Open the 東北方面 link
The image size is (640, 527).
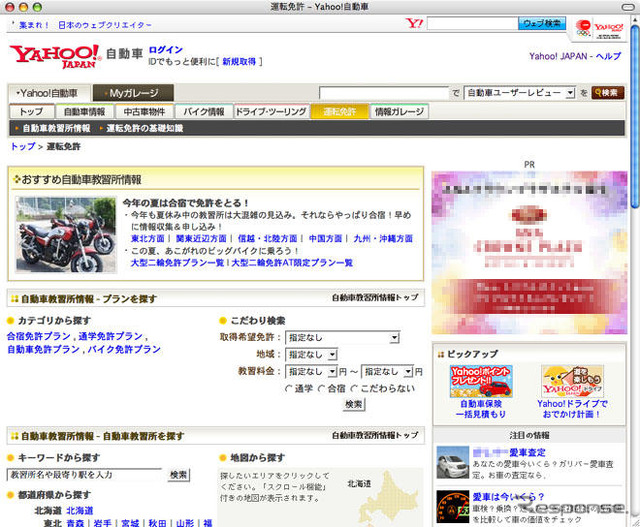(147, 238)
